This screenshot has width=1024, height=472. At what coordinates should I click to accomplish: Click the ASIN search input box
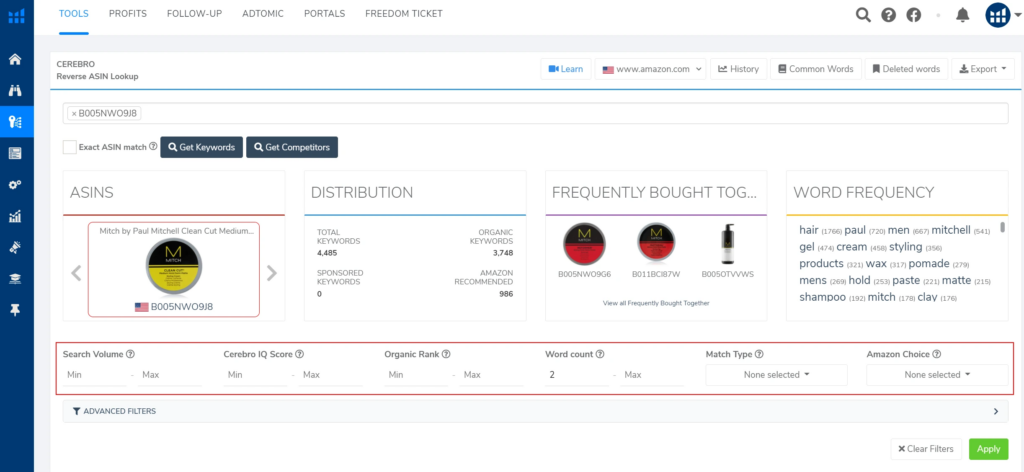click(536, 114)
